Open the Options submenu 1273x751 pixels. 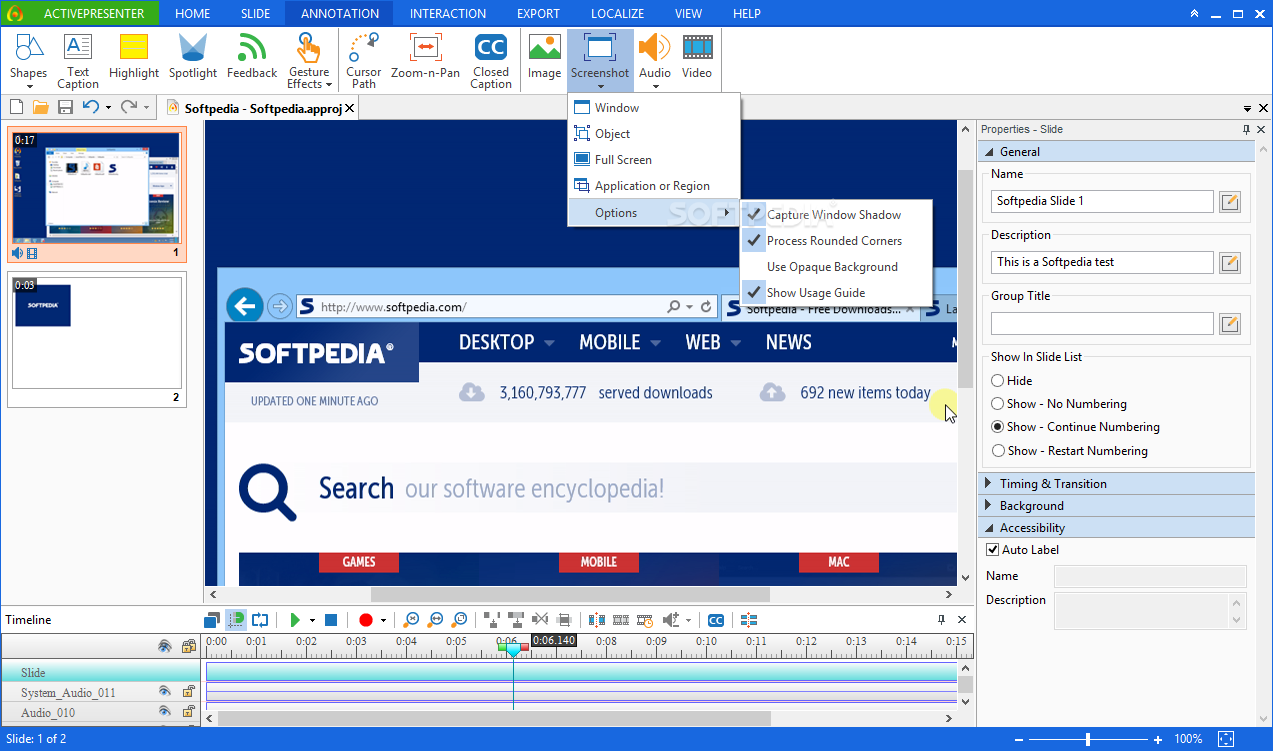(x=654, y=213)
